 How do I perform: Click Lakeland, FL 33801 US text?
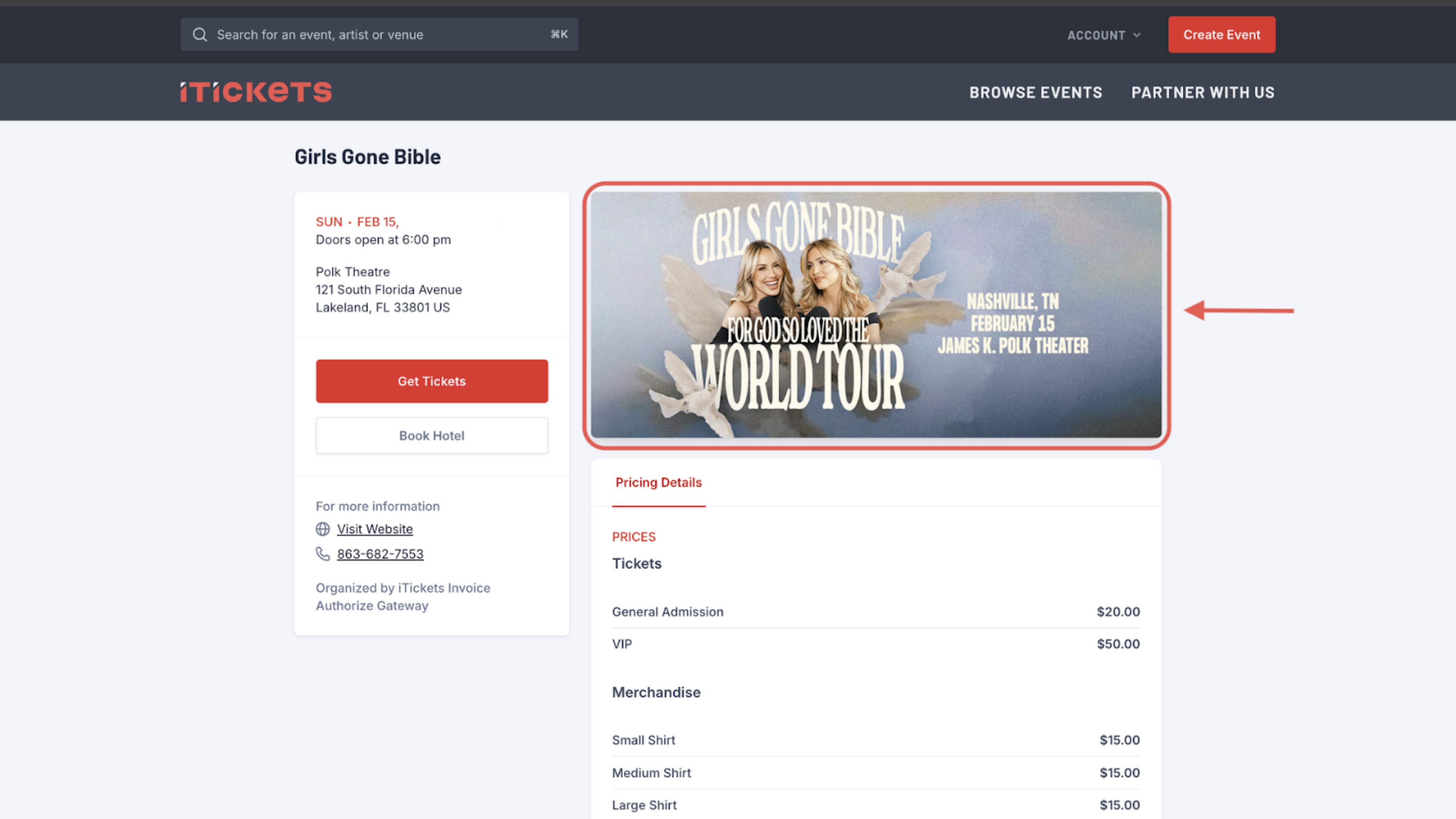click(x=383, y=307)
